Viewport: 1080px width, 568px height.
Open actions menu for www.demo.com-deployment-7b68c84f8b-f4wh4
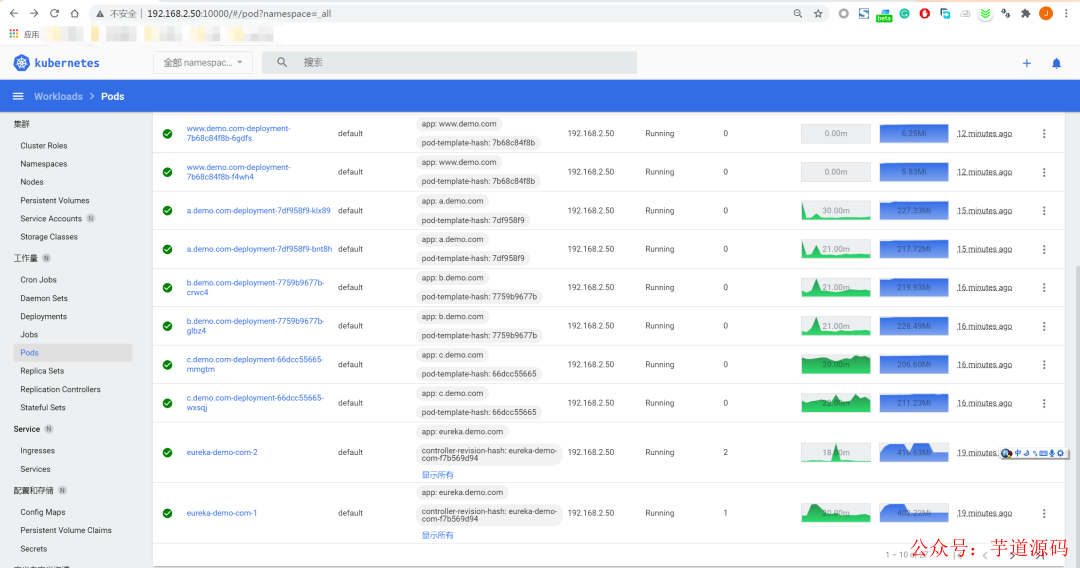click(1044, 172)
